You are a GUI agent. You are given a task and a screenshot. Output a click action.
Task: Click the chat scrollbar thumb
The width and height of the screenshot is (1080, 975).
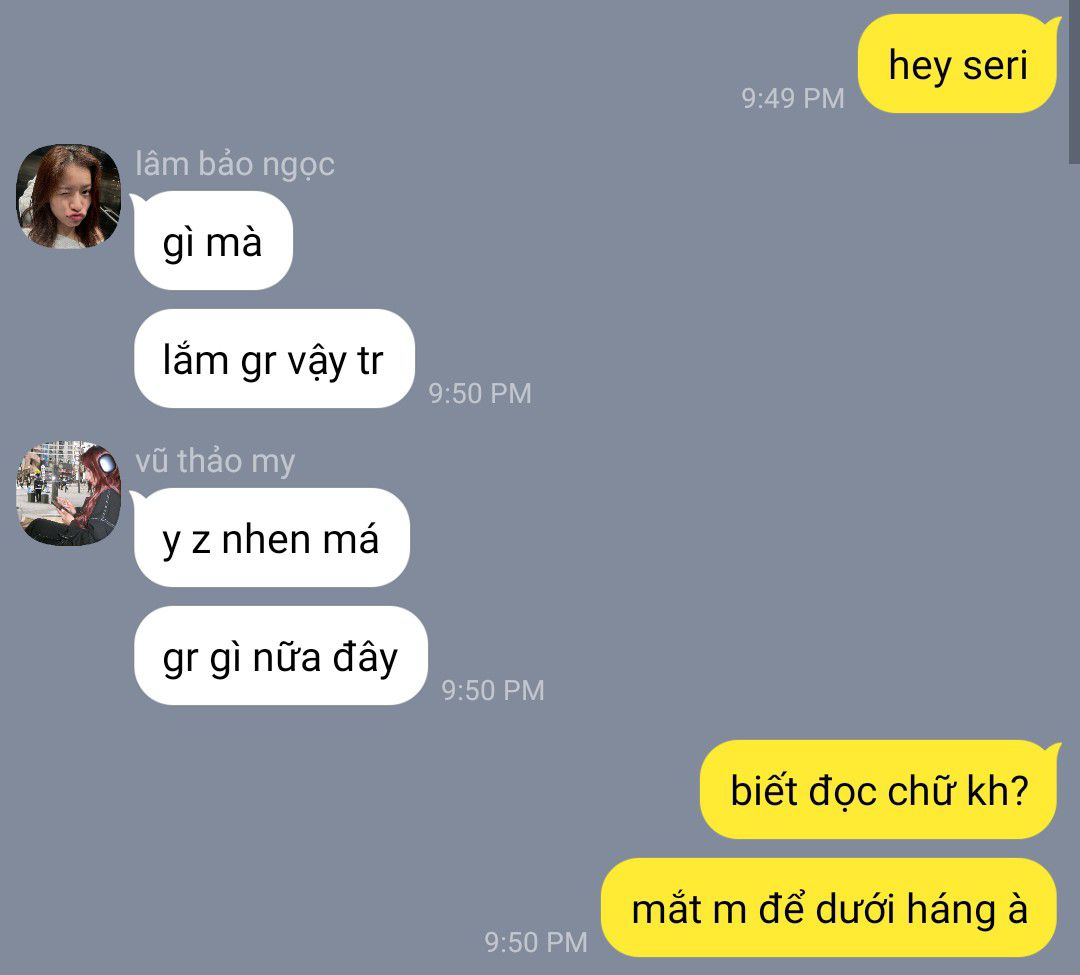coord(1074,81)
